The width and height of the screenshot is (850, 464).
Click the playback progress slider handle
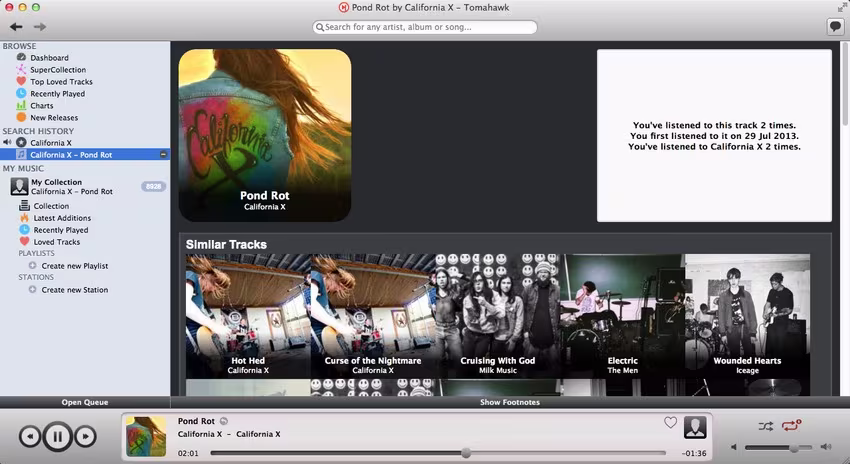click(466, 453)
